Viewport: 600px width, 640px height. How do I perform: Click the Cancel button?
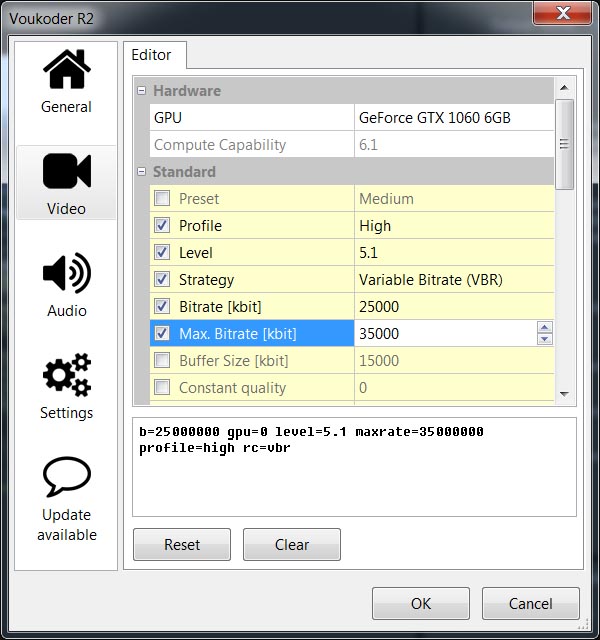click(x=531, y=603)
